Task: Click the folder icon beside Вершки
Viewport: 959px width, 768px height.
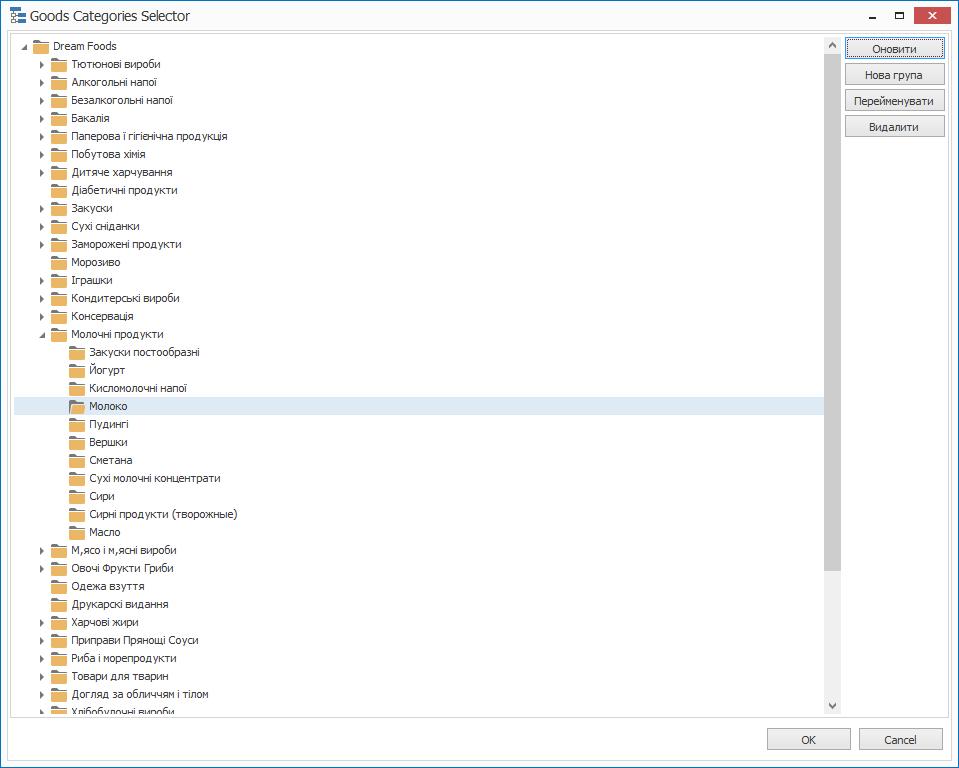Action: (77, 443)
